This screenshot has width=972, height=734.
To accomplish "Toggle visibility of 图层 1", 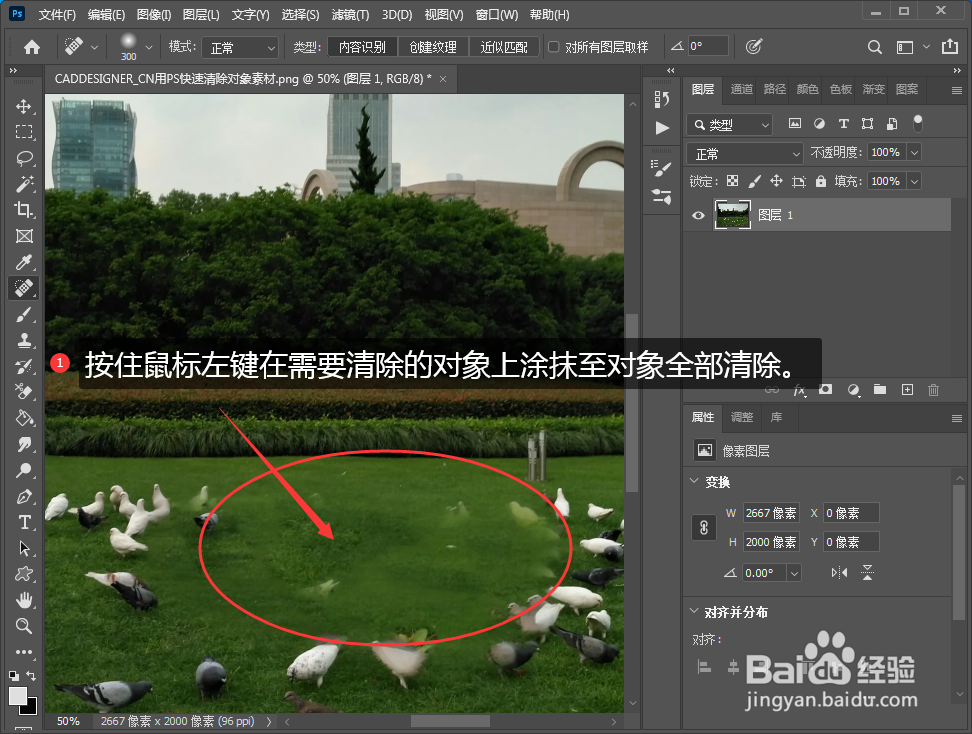I will (699, 215).
